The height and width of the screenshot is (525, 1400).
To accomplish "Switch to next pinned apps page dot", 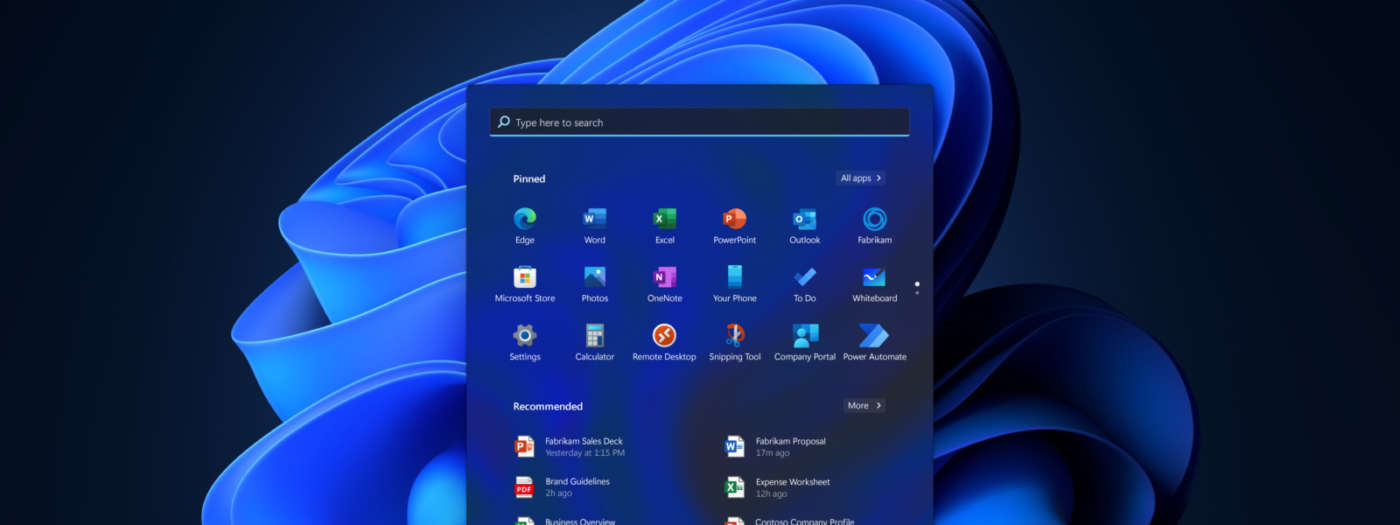I will click(x=917, y=293).
